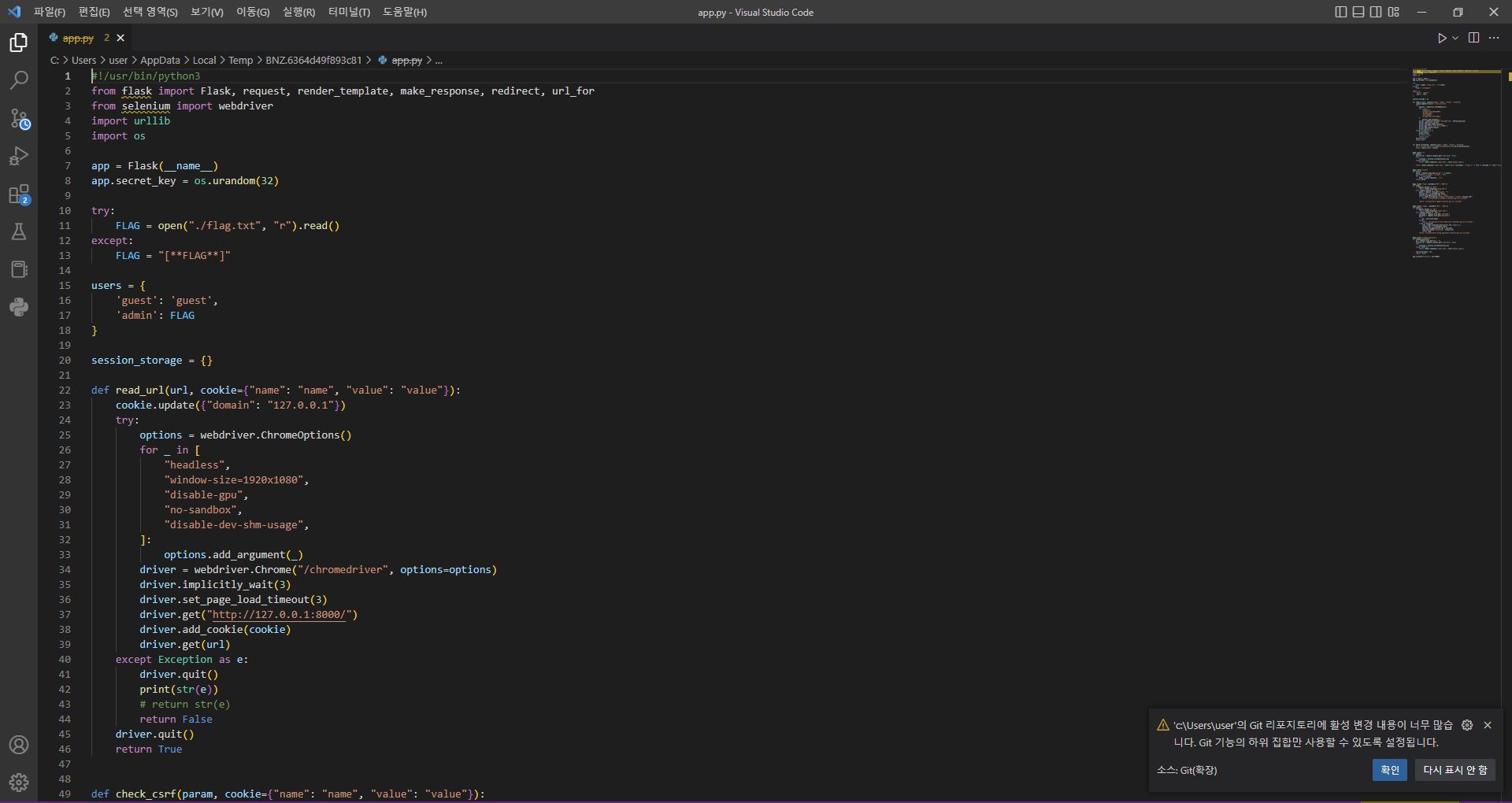Open More Actions ellipsis in editor
Image resolution: width=1512 pixels, height=803 pixels.
1494,38
